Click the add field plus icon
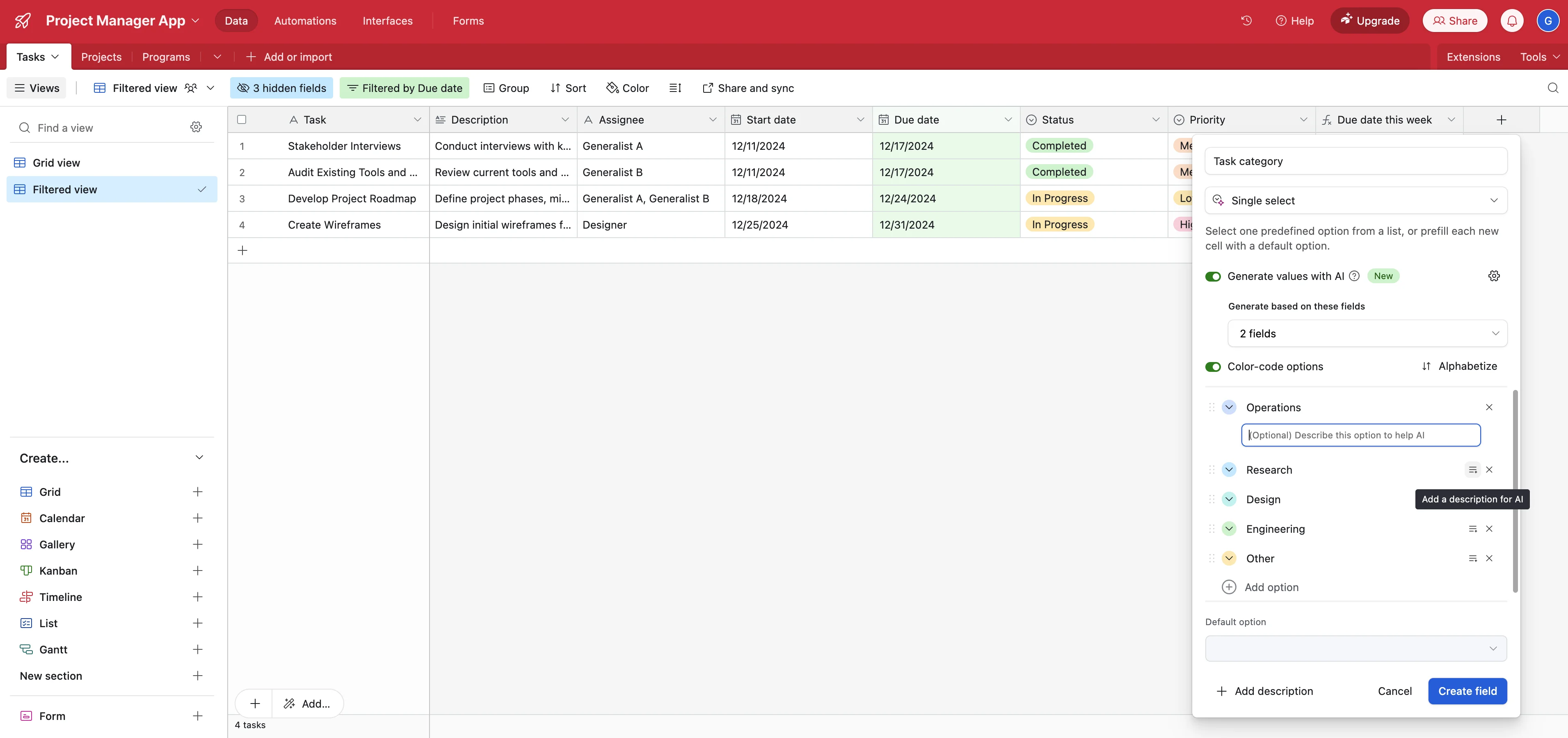Viewport: 1568px width, 738px height. pyautogui.click(x=1501, y=120)
